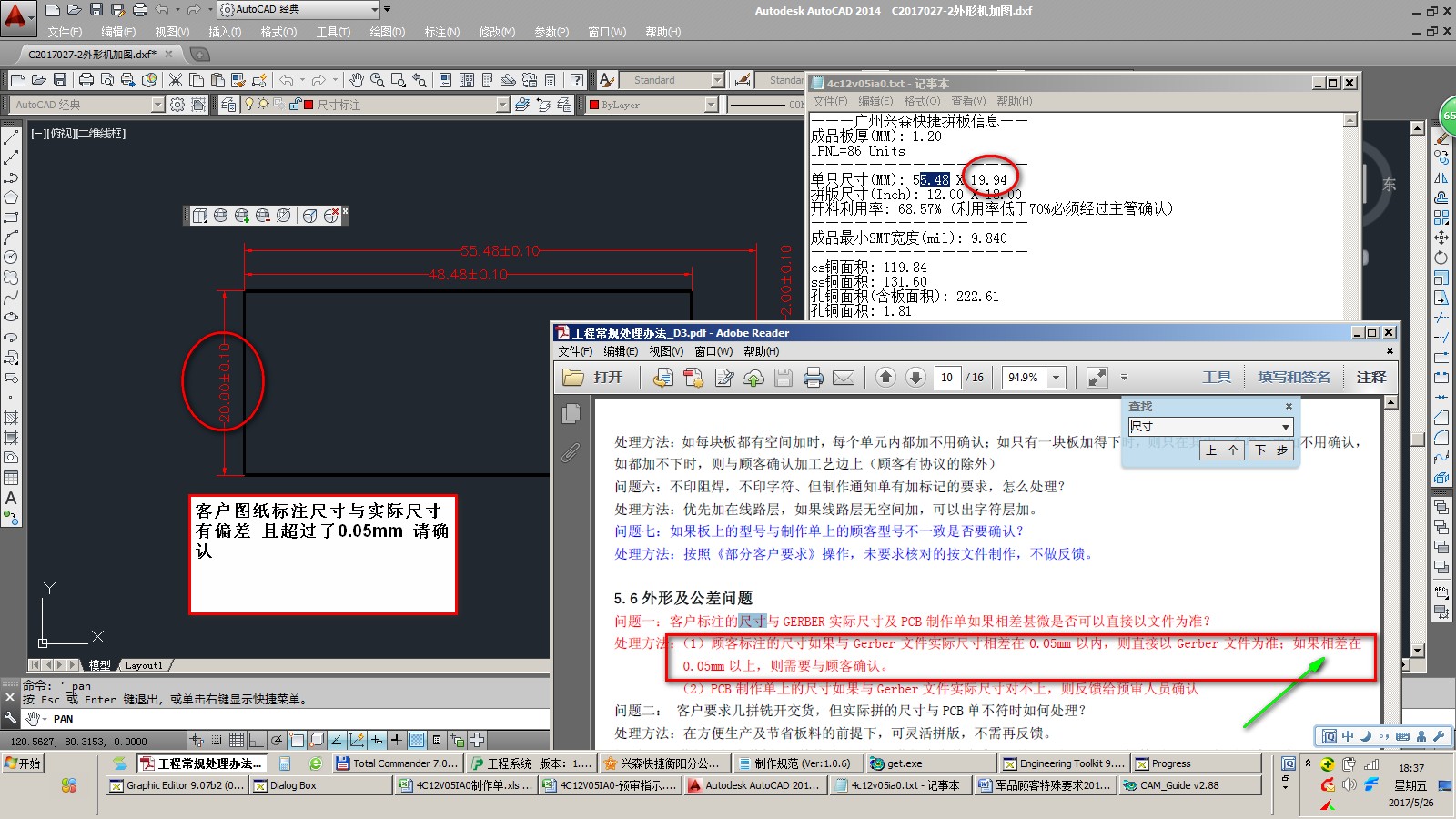Open workspace settings gear icon
1456x819 pixels.
(x=177, y=105)
